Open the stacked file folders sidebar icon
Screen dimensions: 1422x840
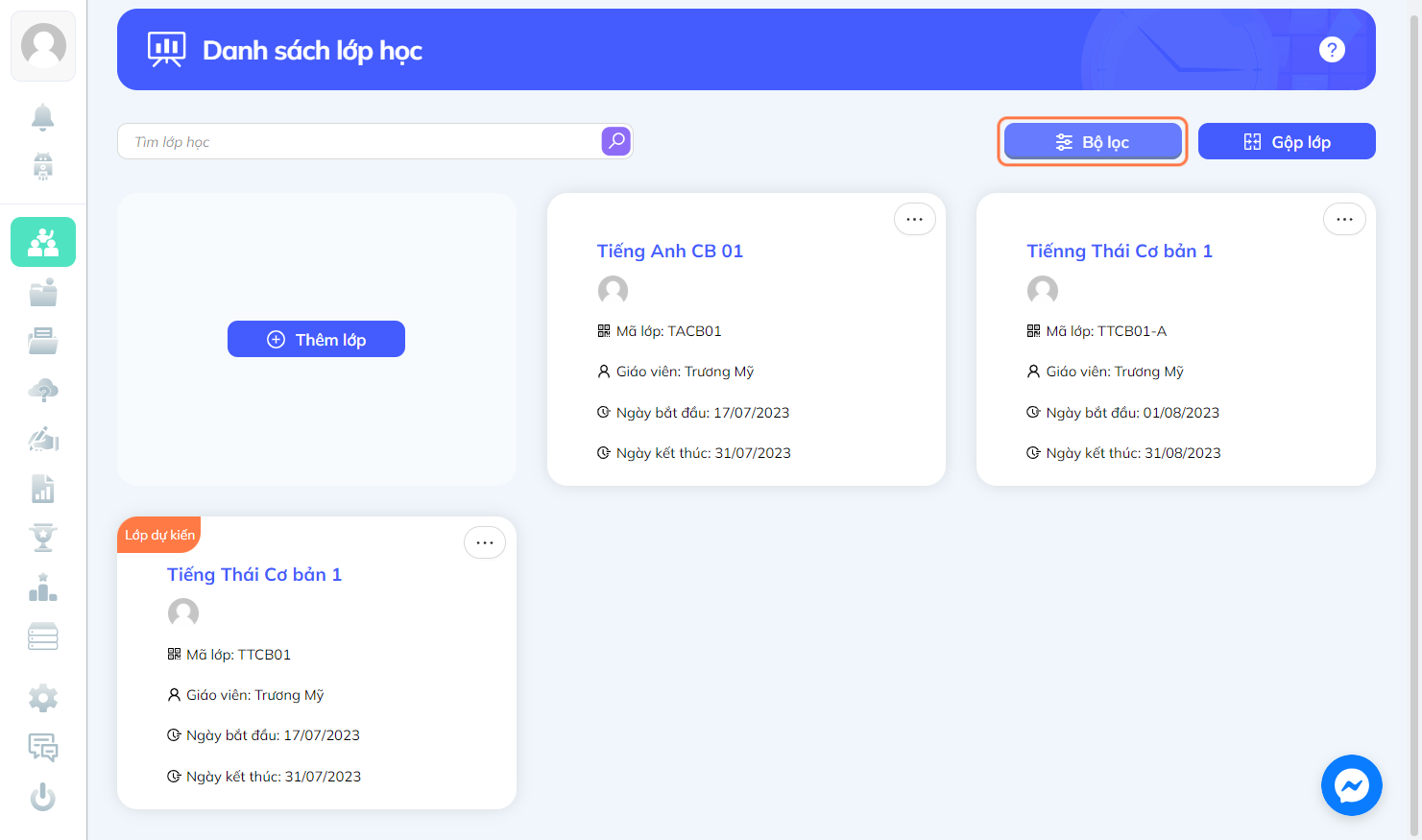pos(43,341)
